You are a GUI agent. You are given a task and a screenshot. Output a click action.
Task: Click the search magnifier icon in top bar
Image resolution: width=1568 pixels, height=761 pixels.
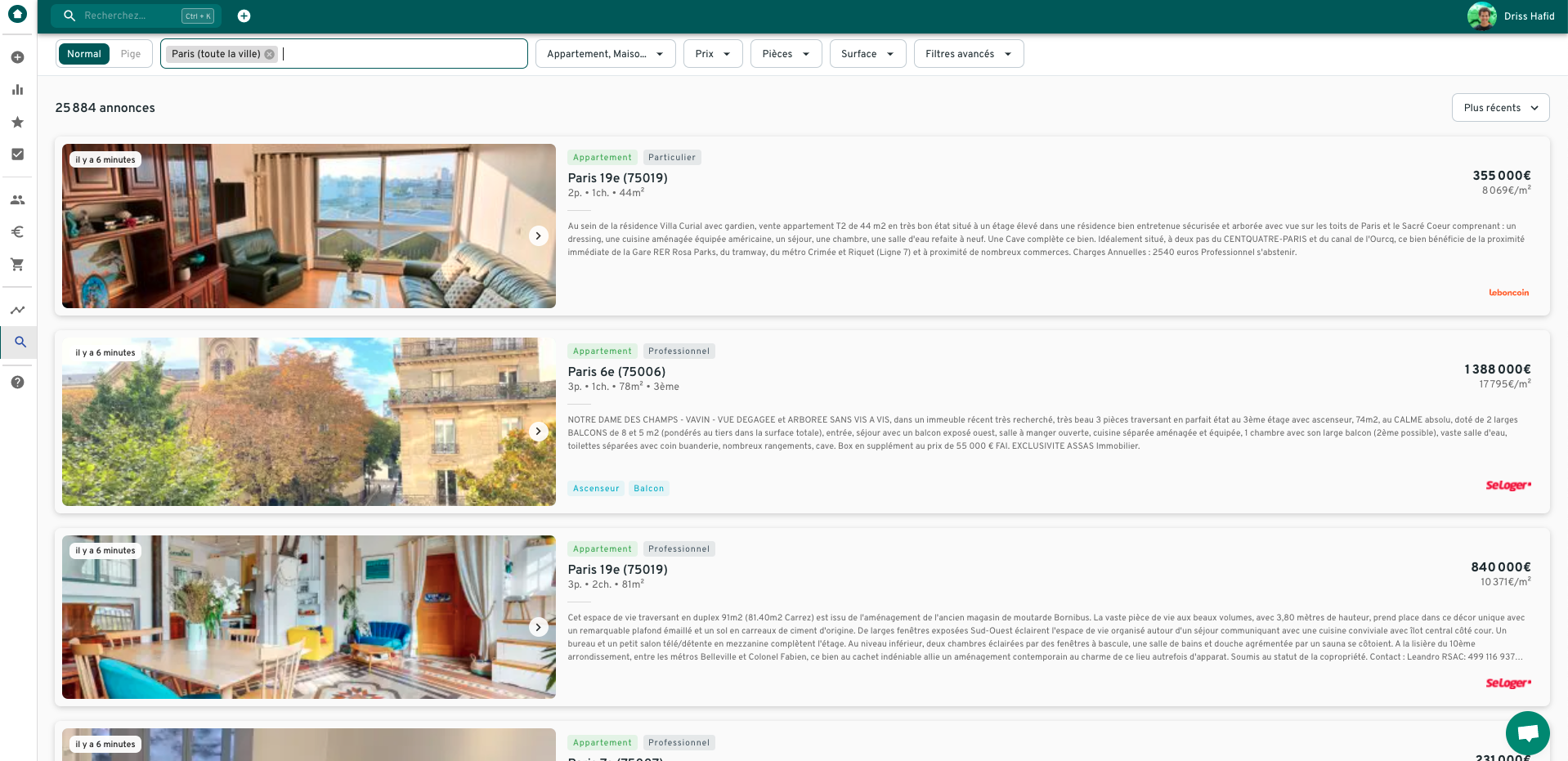pyautogui.click(x=69, y=16)
